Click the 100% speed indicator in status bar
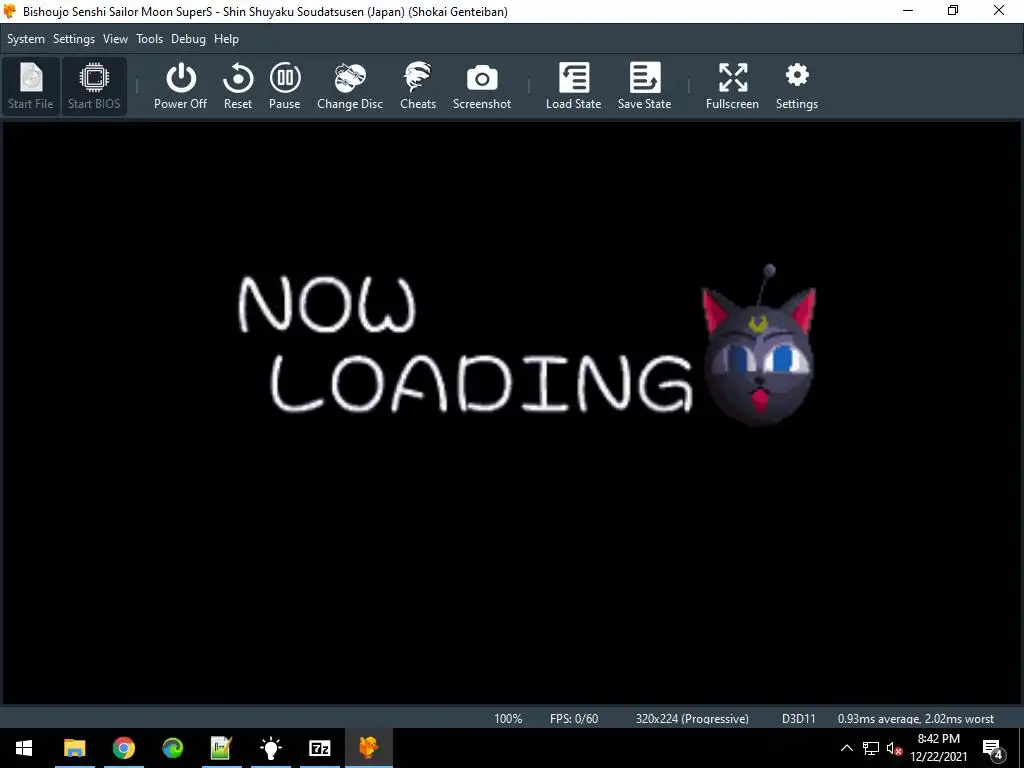 click(x=508, y=718)
